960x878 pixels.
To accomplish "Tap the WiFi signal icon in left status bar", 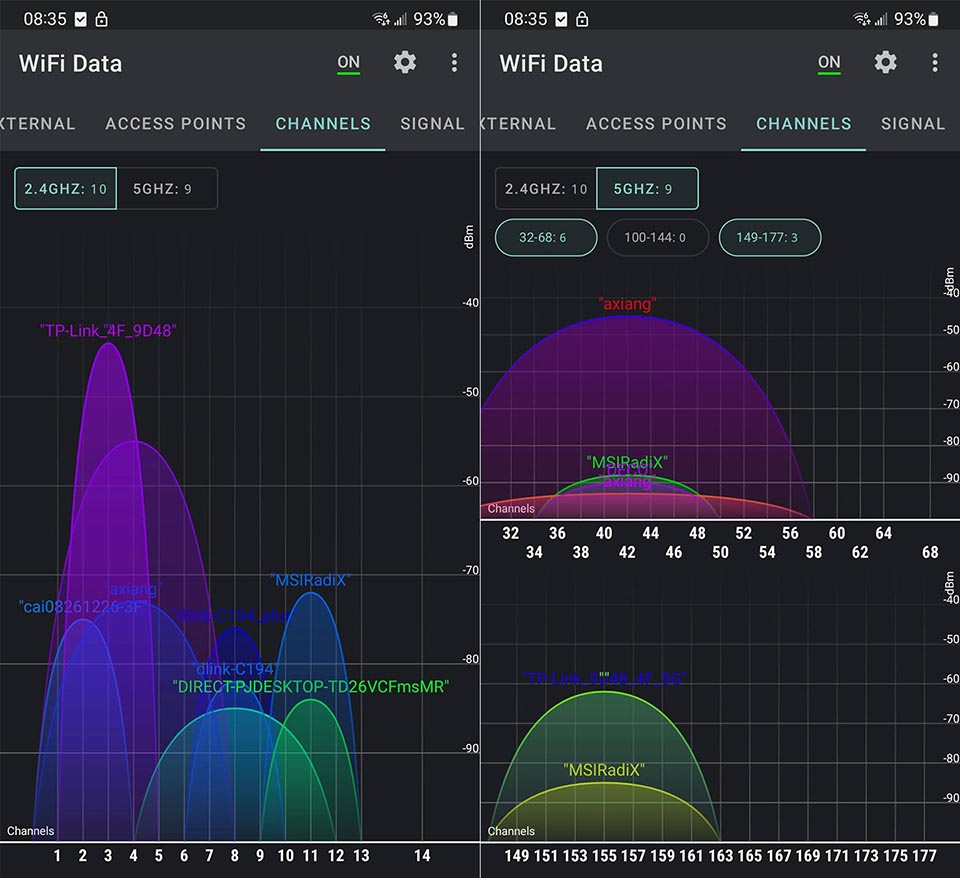I will click(380, 19).
